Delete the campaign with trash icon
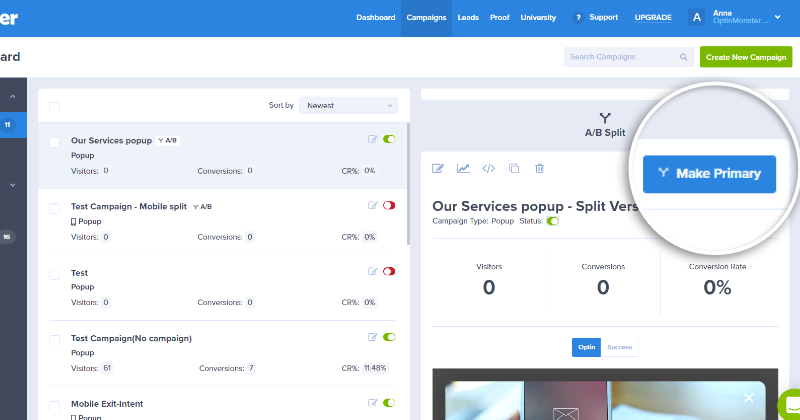The width and height of the screenshot is (800, 420). coord(539,168)
